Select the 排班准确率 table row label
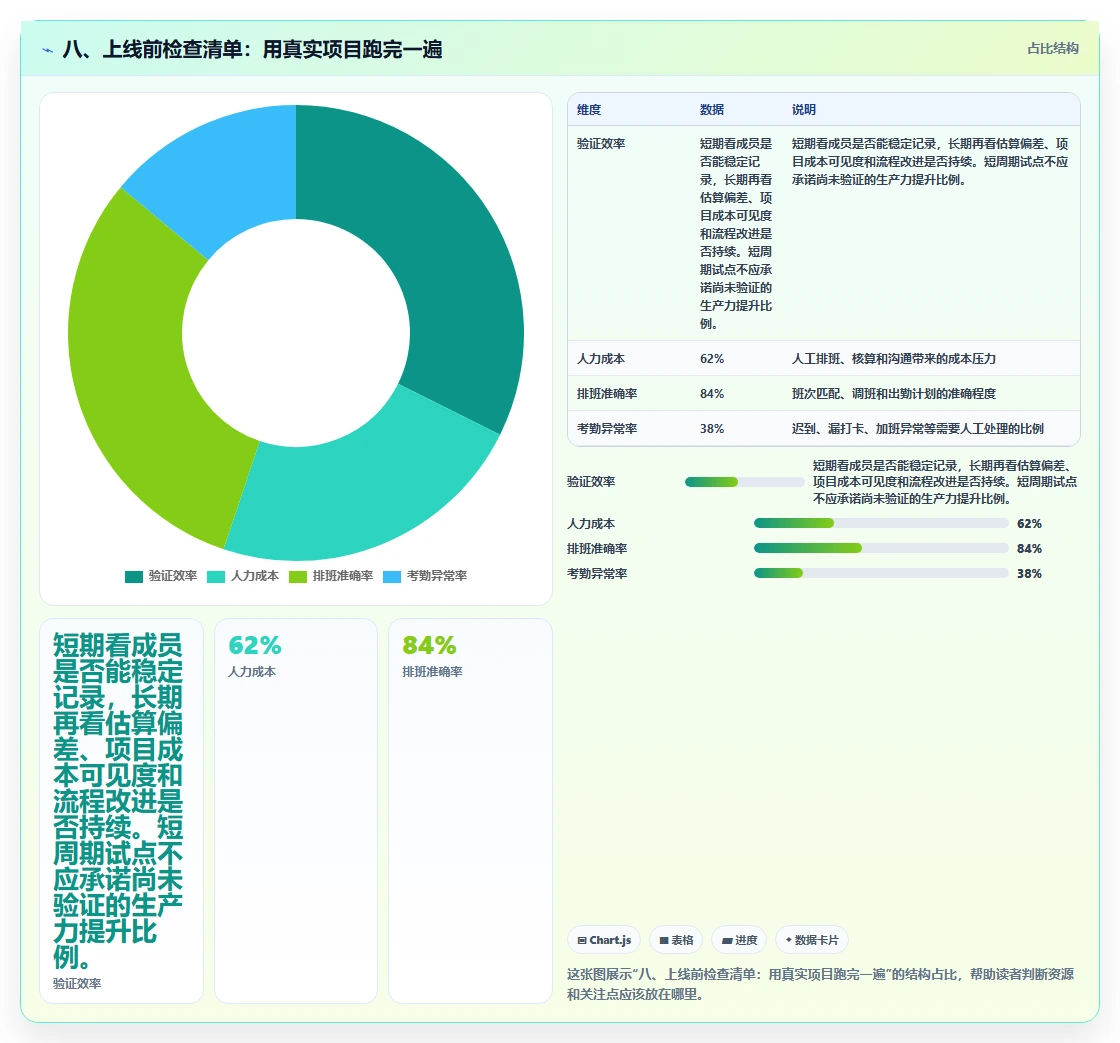 [607, 394]
